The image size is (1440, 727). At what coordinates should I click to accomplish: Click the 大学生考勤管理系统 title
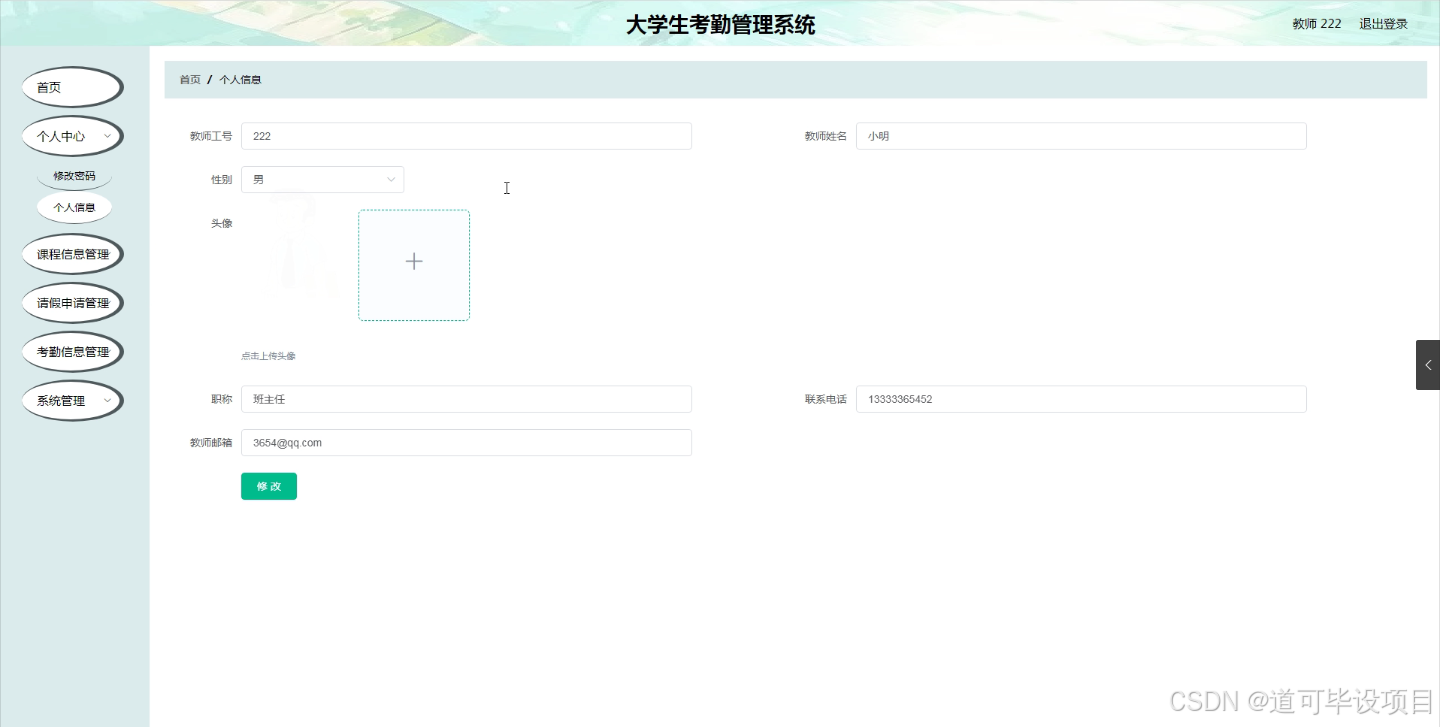tap(720, 25)
